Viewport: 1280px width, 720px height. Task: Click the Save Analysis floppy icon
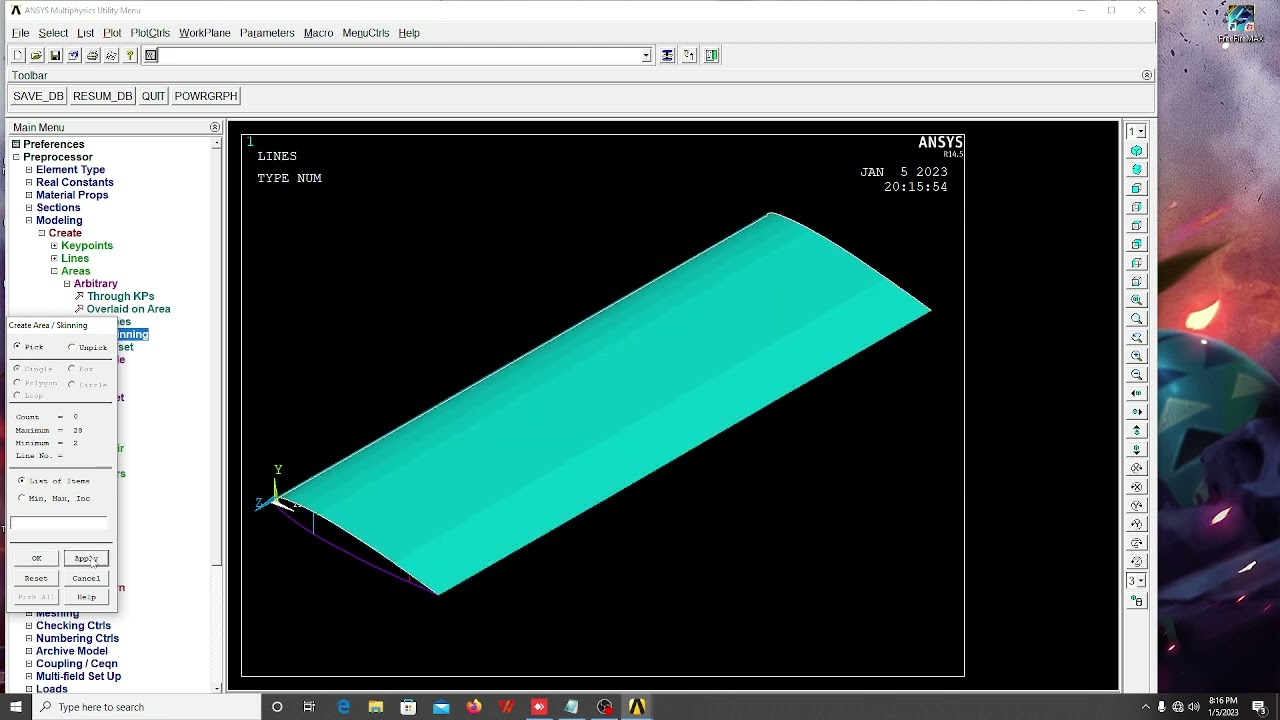(56, 56)
